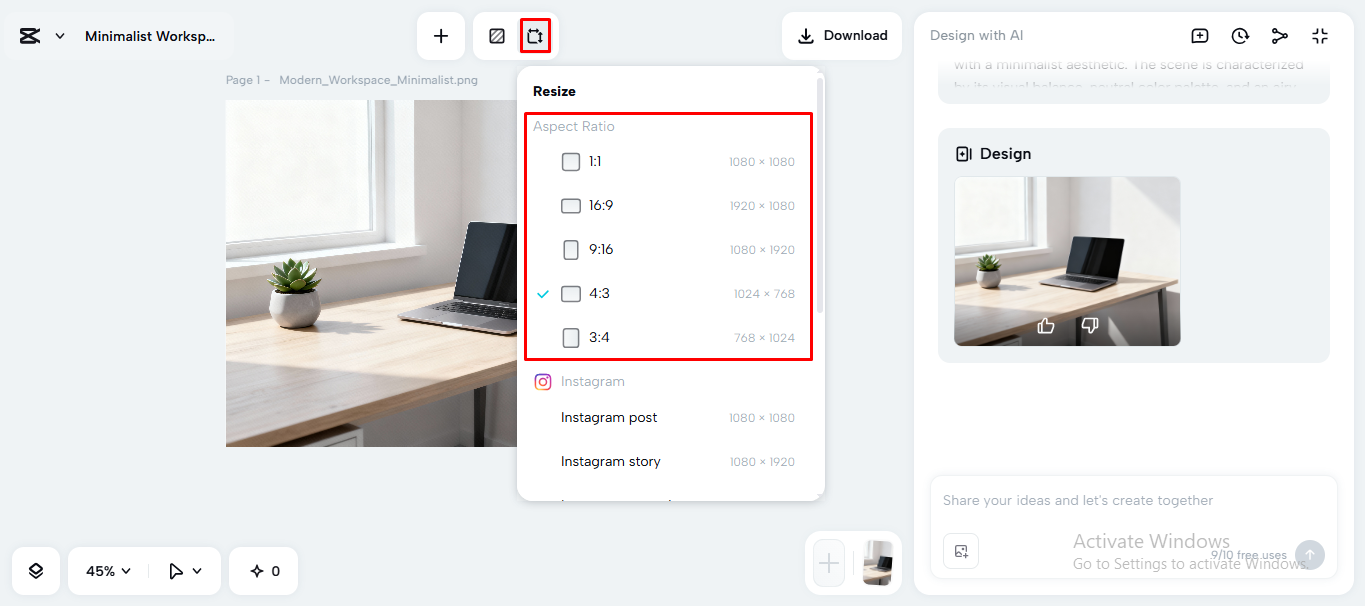Click the Download button
The image size is (1365, 606).
tap(842, 36)
